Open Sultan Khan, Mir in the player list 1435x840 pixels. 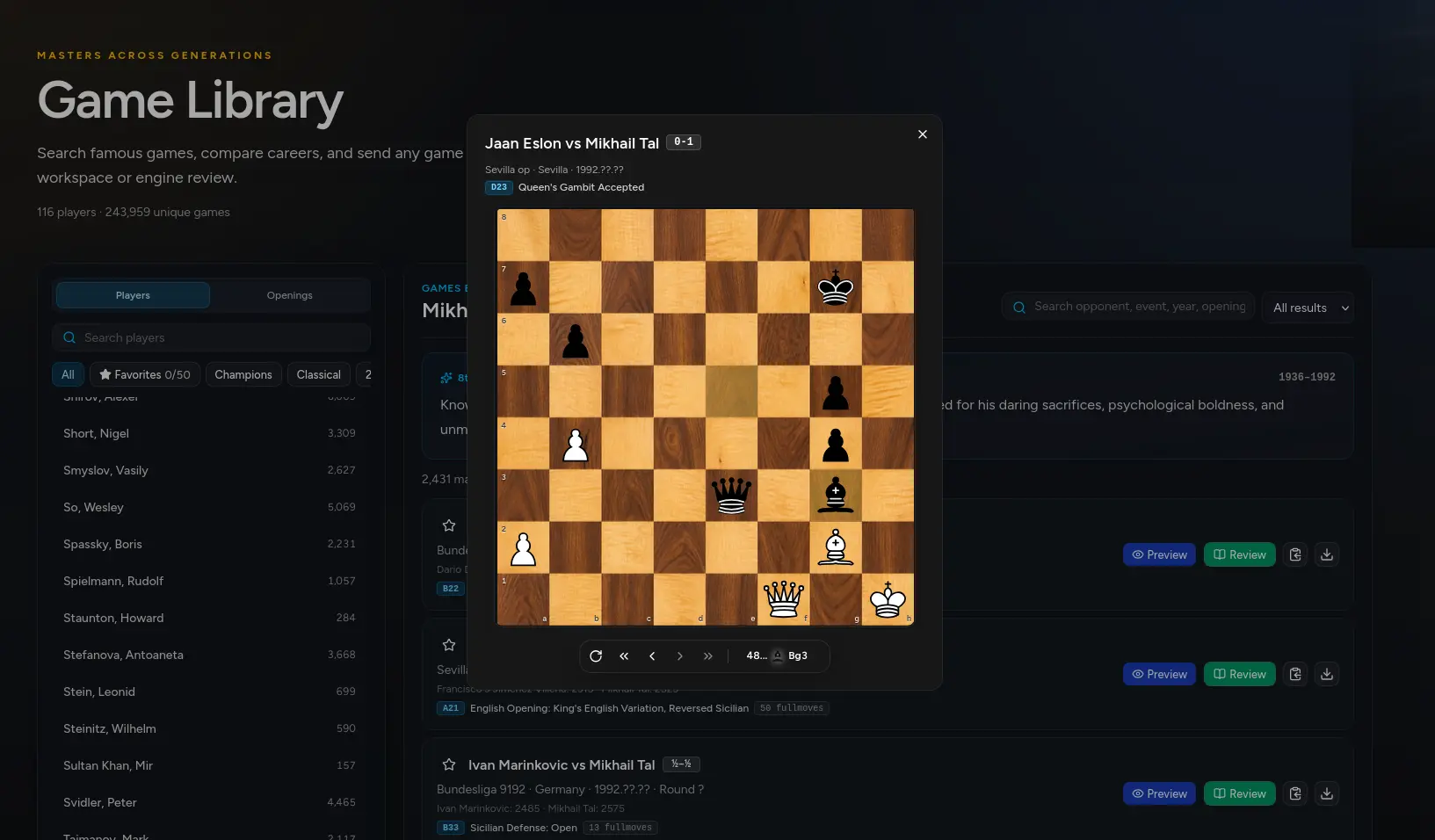coord(209,765)
